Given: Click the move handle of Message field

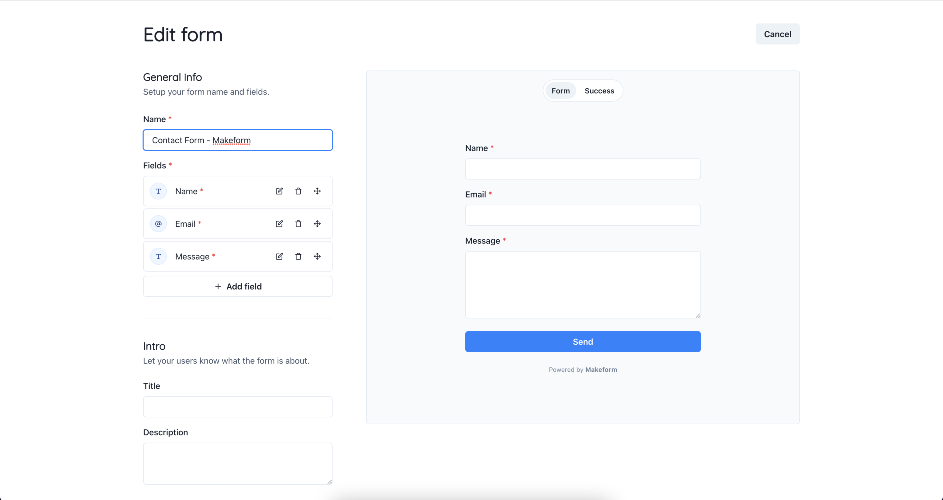Looking at the screenshot, I should 318,256.
